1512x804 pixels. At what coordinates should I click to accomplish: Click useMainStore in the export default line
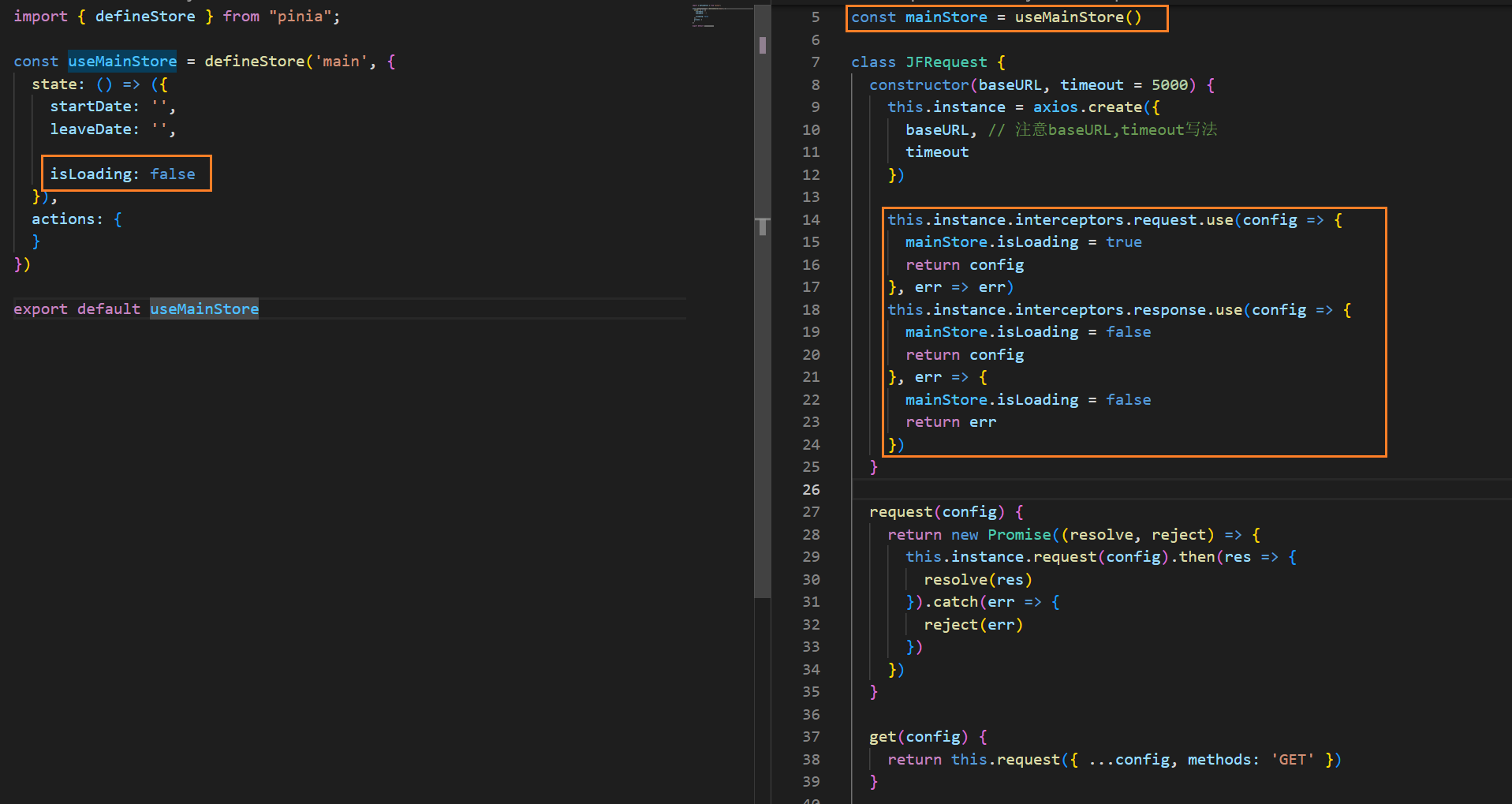204,309
